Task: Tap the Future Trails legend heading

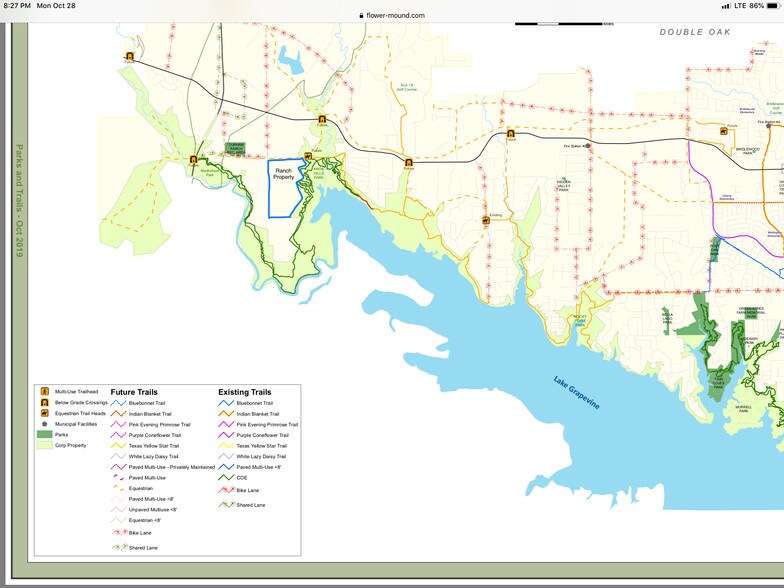Action: 133,392
